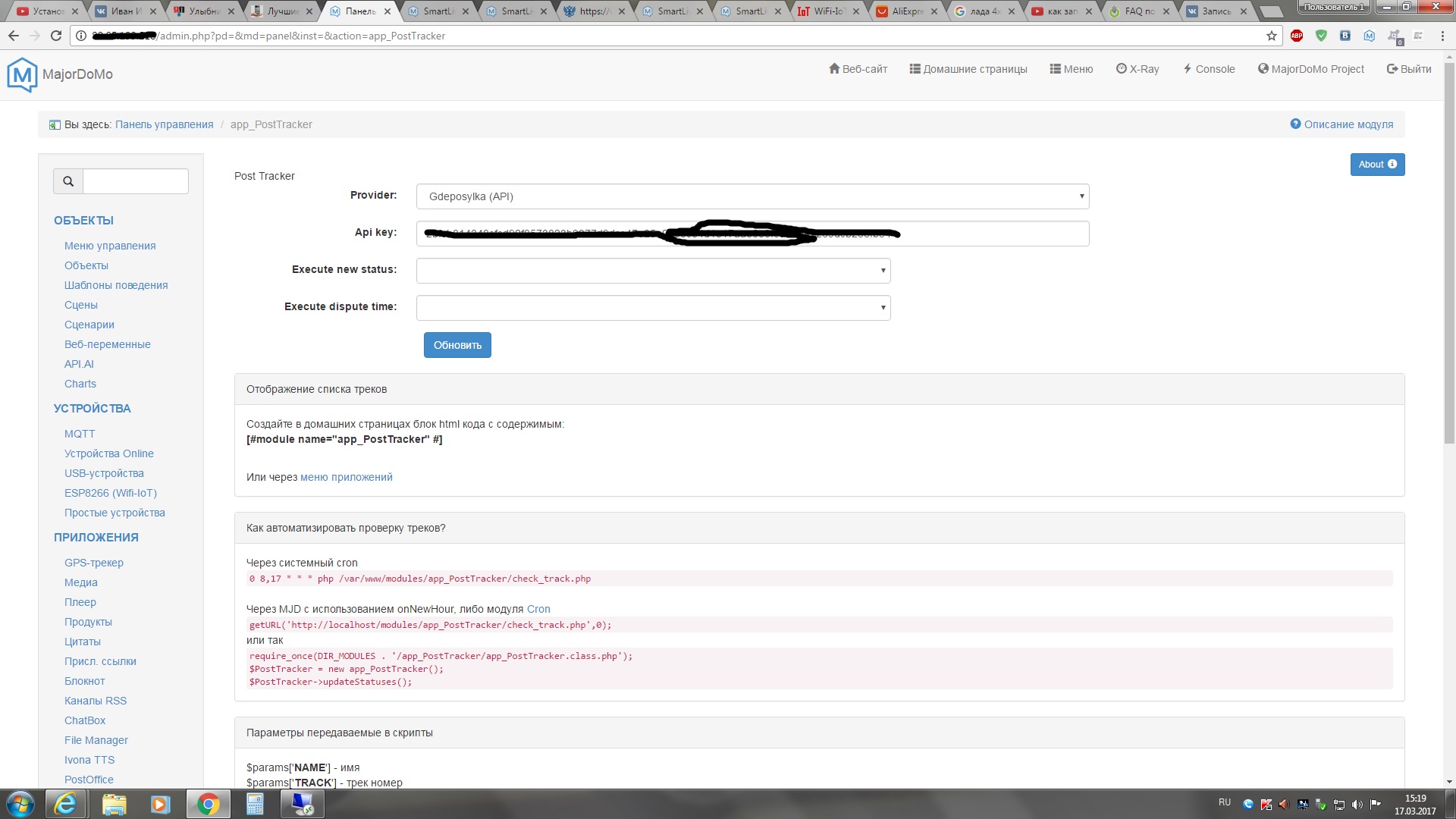Expand Execute new status dropdown

click(653, 271)
